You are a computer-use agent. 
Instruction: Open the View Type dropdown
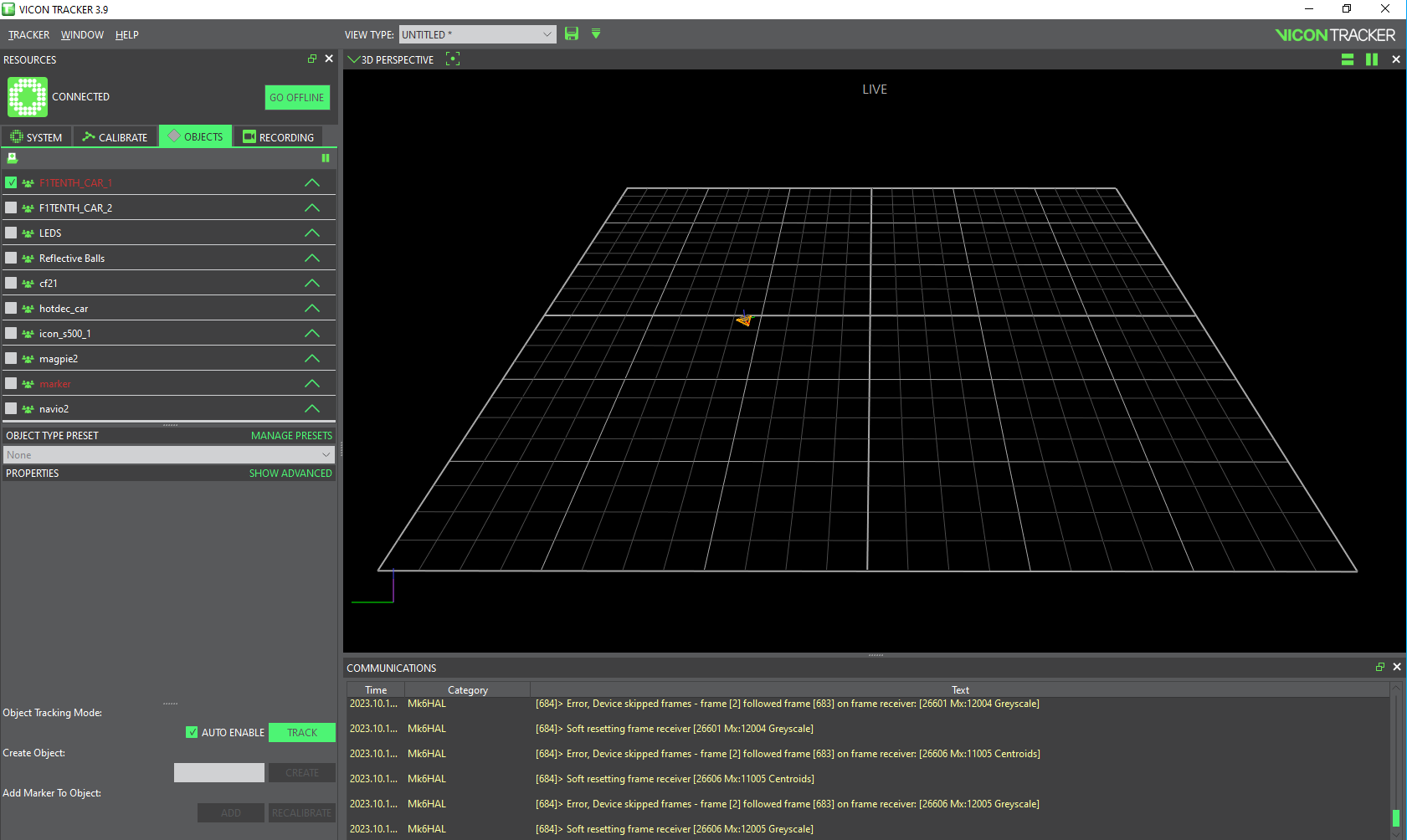pos(477,34)
